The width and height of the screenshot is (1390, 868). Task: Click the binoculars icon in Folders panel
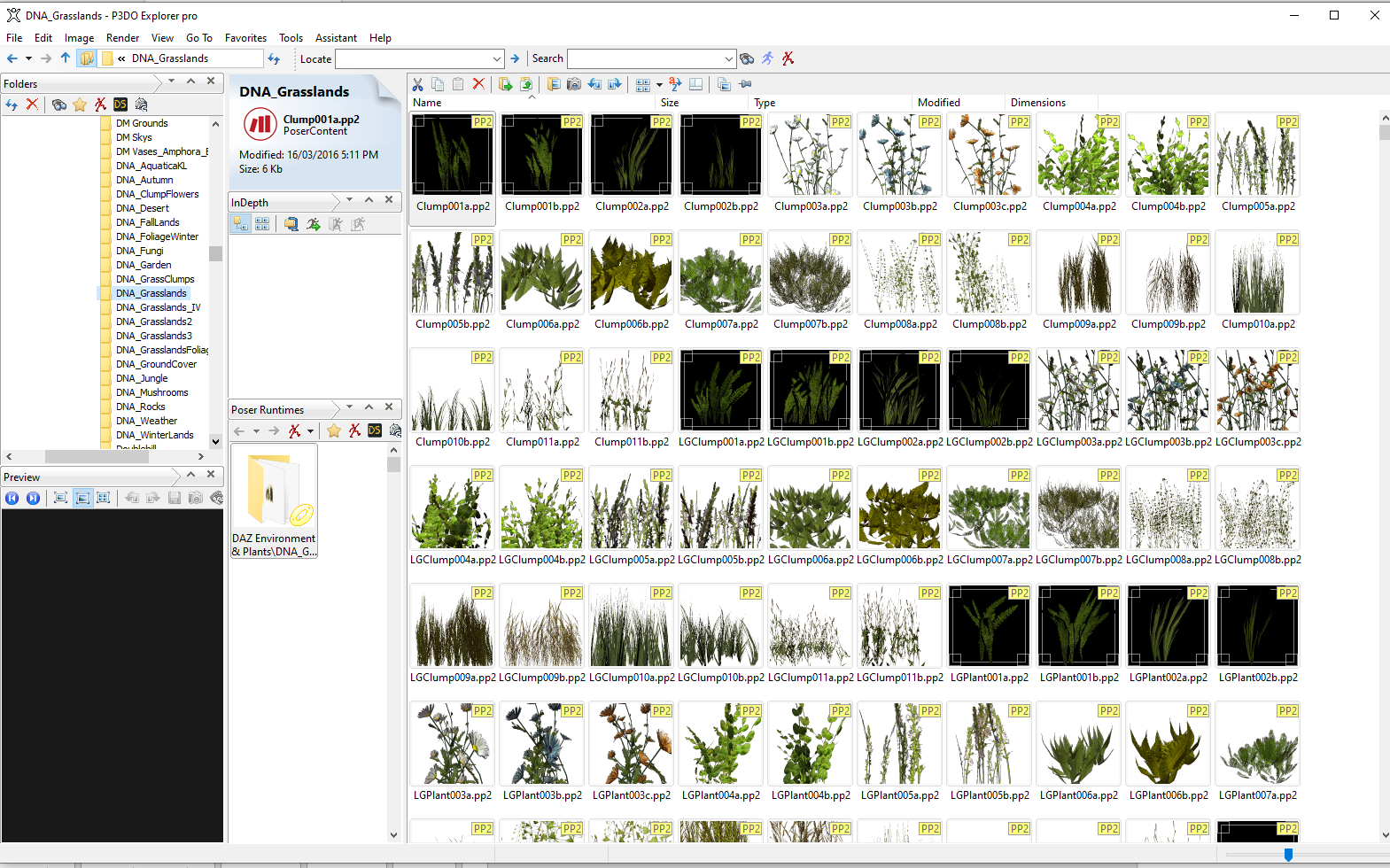(x=59, y=105)
